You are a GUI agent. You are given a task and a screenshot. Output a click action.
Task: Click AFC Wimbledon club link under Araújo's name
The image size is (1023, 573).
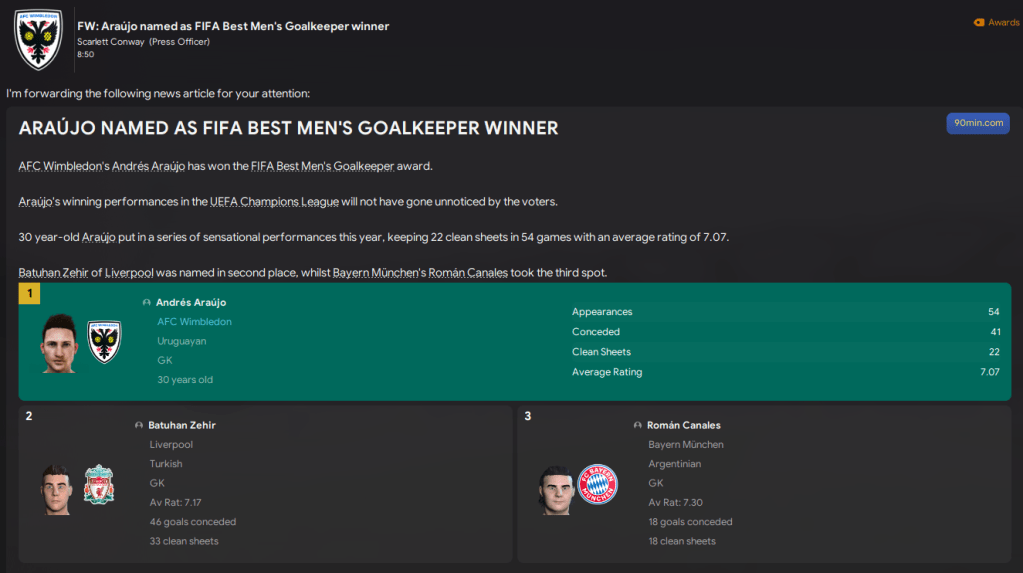click(x=194, y=322)
